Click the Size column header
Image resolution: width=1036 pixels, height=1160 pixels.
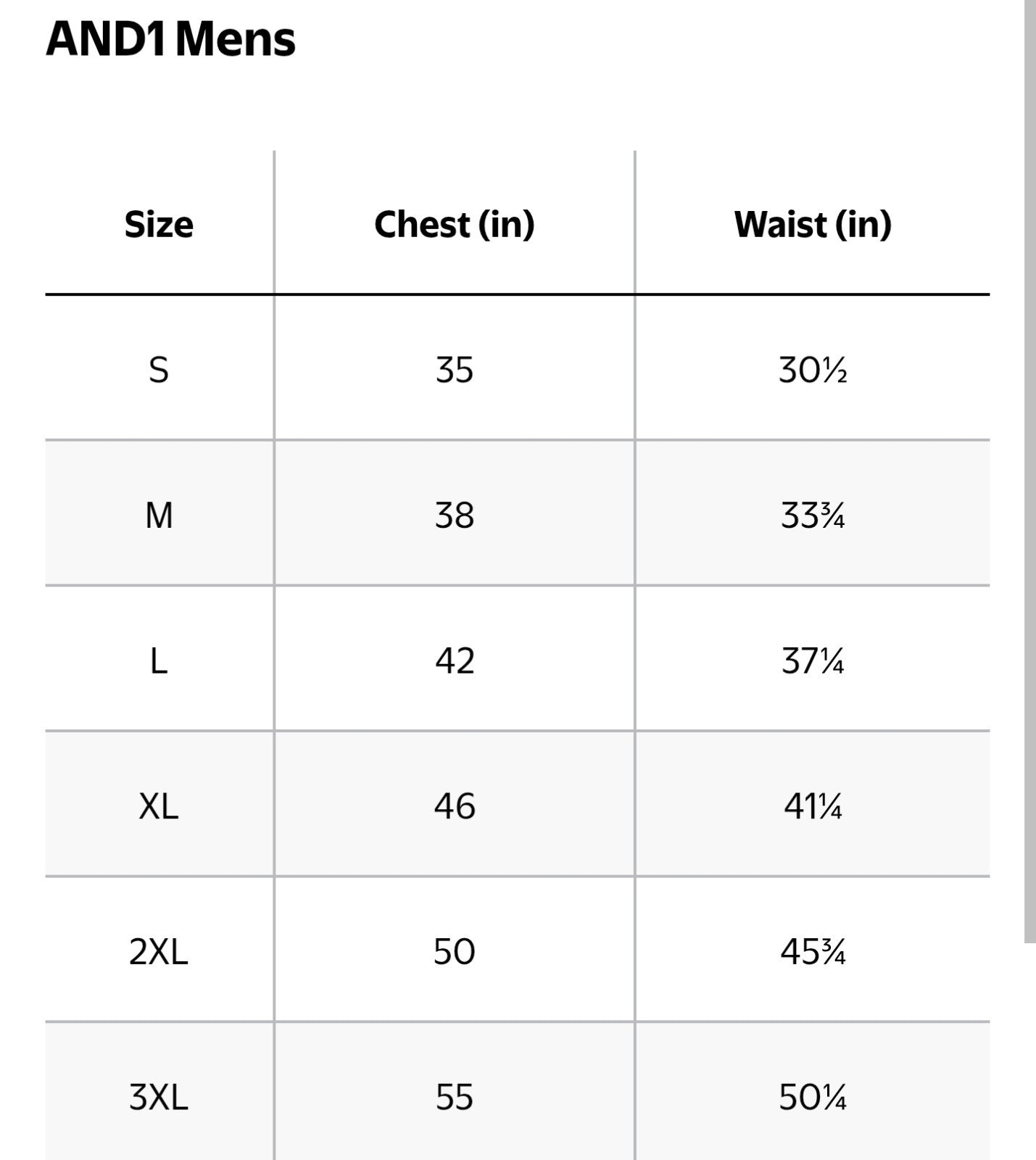pos(159,224)
